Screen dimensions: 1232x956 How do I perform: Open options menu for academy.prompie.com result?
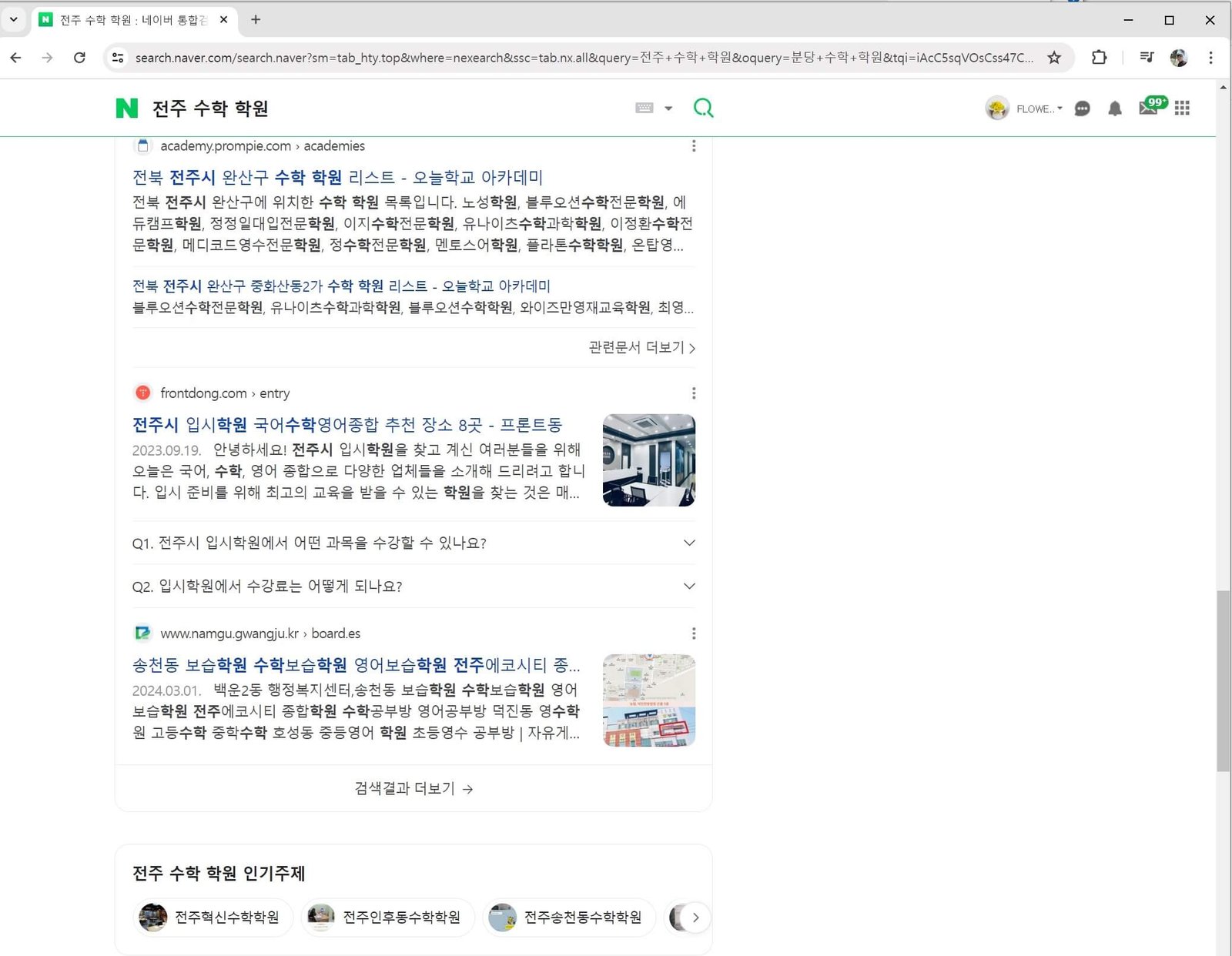coord(694,145)
